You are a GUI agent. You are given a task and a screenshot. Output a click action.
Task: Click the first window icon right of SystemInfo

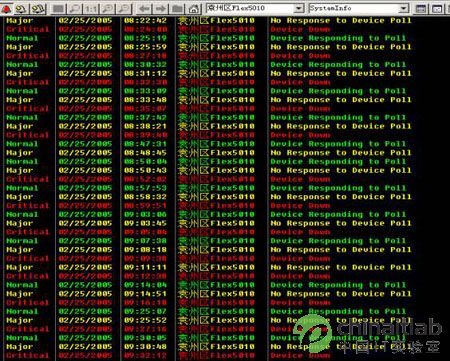tap(421, 8)
